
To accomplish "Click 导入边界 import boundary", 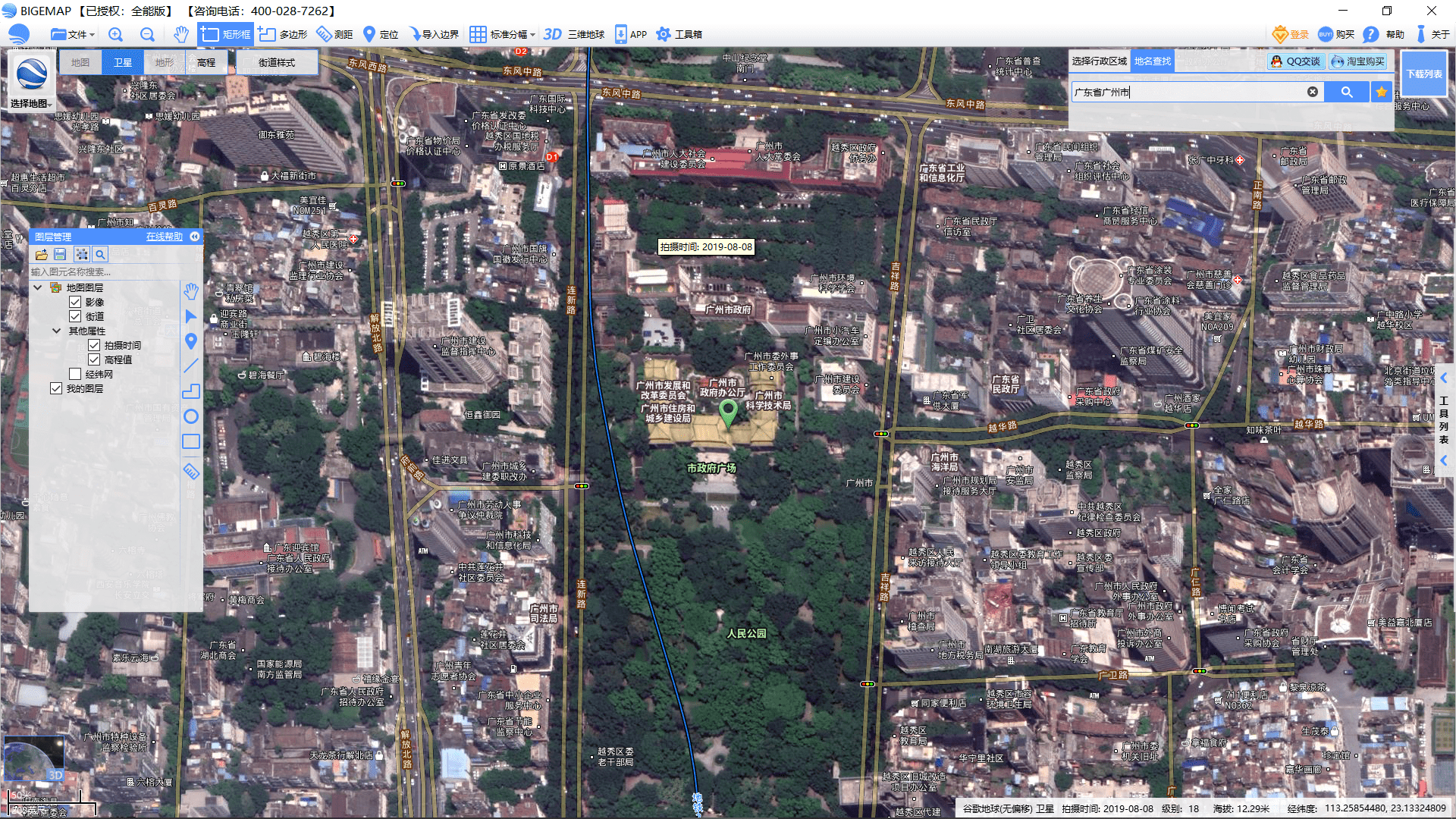I will click(x=434, y=34).
